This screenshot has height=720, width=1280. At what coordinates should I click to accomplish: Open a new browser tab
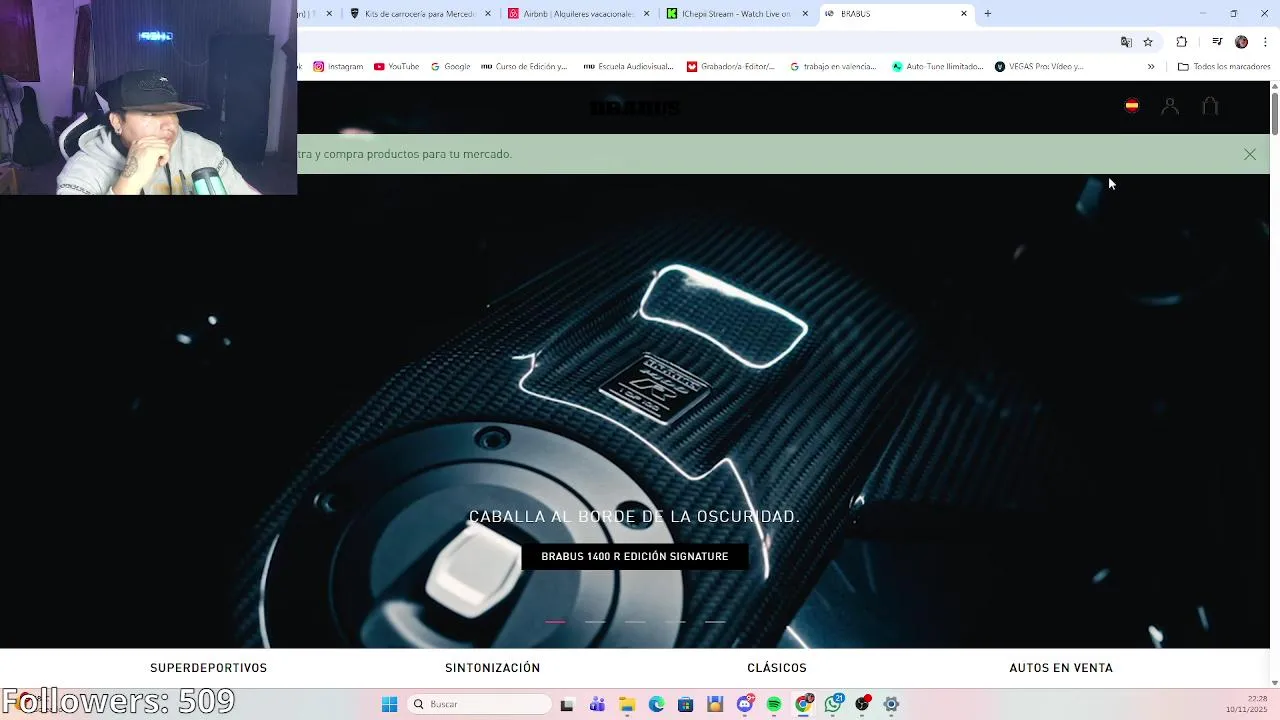tap(988, 14)
